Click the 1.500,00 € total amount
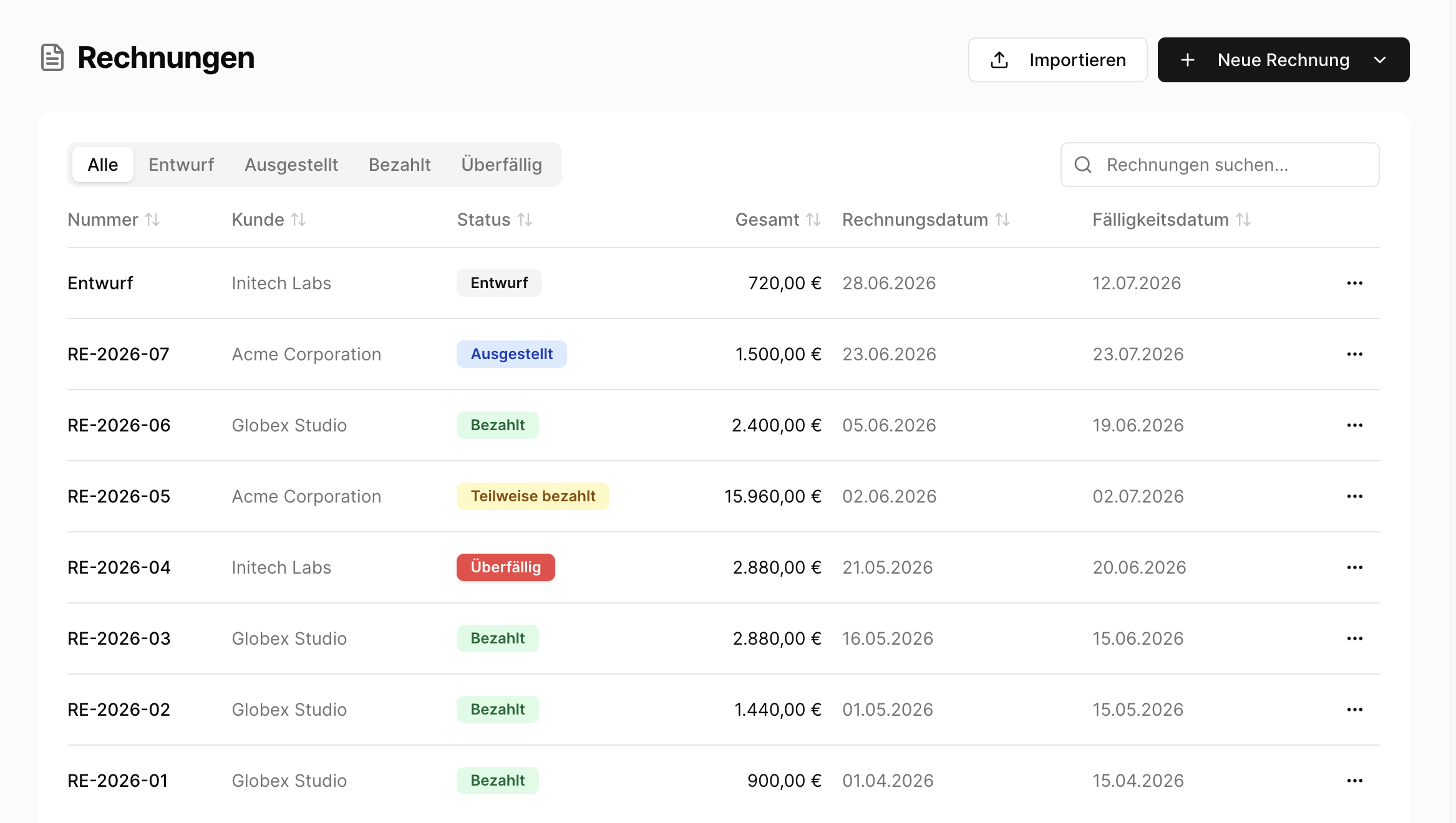The image size is (1456, 823). [779, 354]
